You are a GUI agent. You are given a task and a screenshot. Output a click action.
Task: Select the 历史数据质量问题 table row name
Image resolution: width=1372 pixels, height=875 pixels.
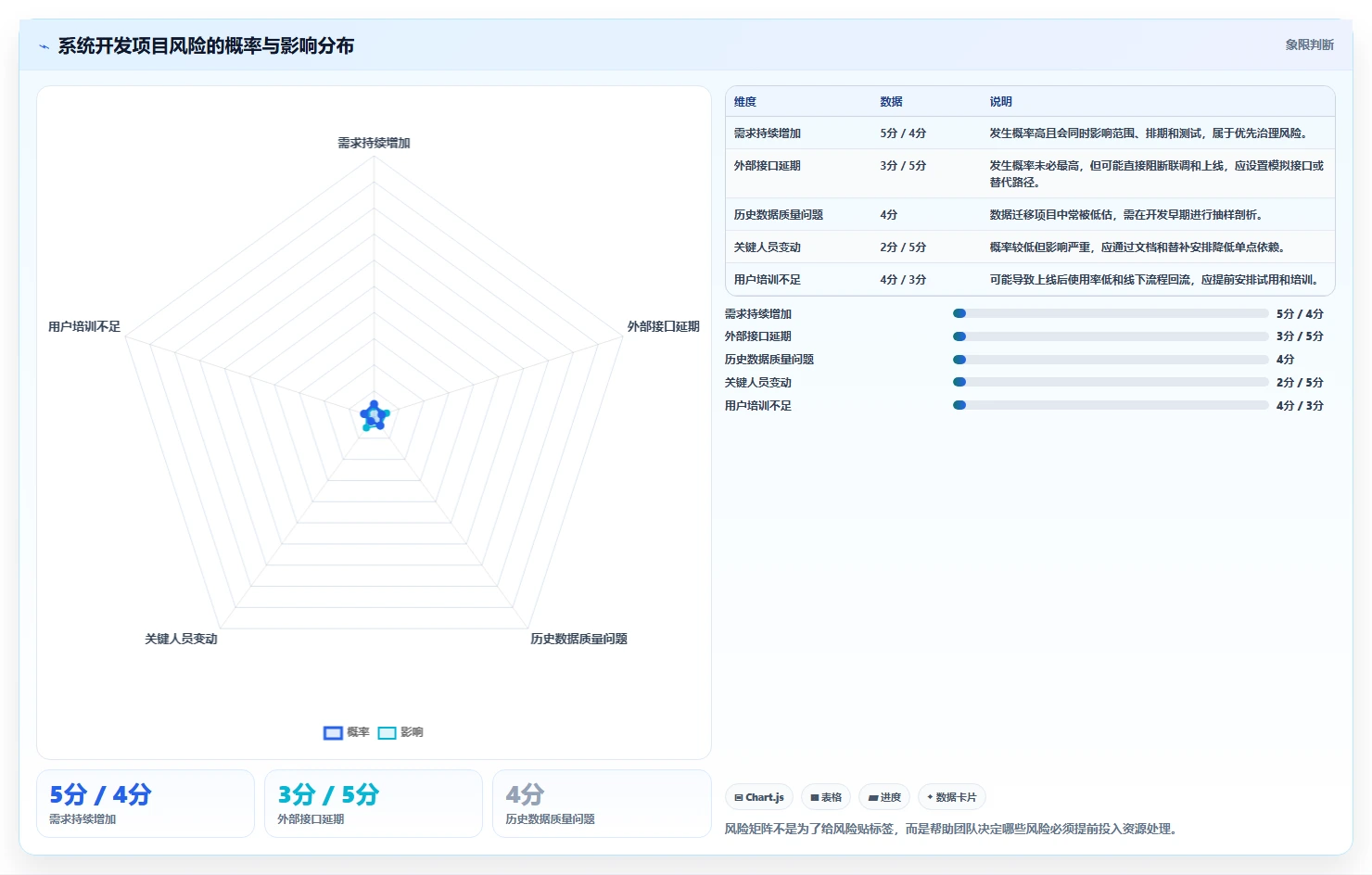coord(779,215)
